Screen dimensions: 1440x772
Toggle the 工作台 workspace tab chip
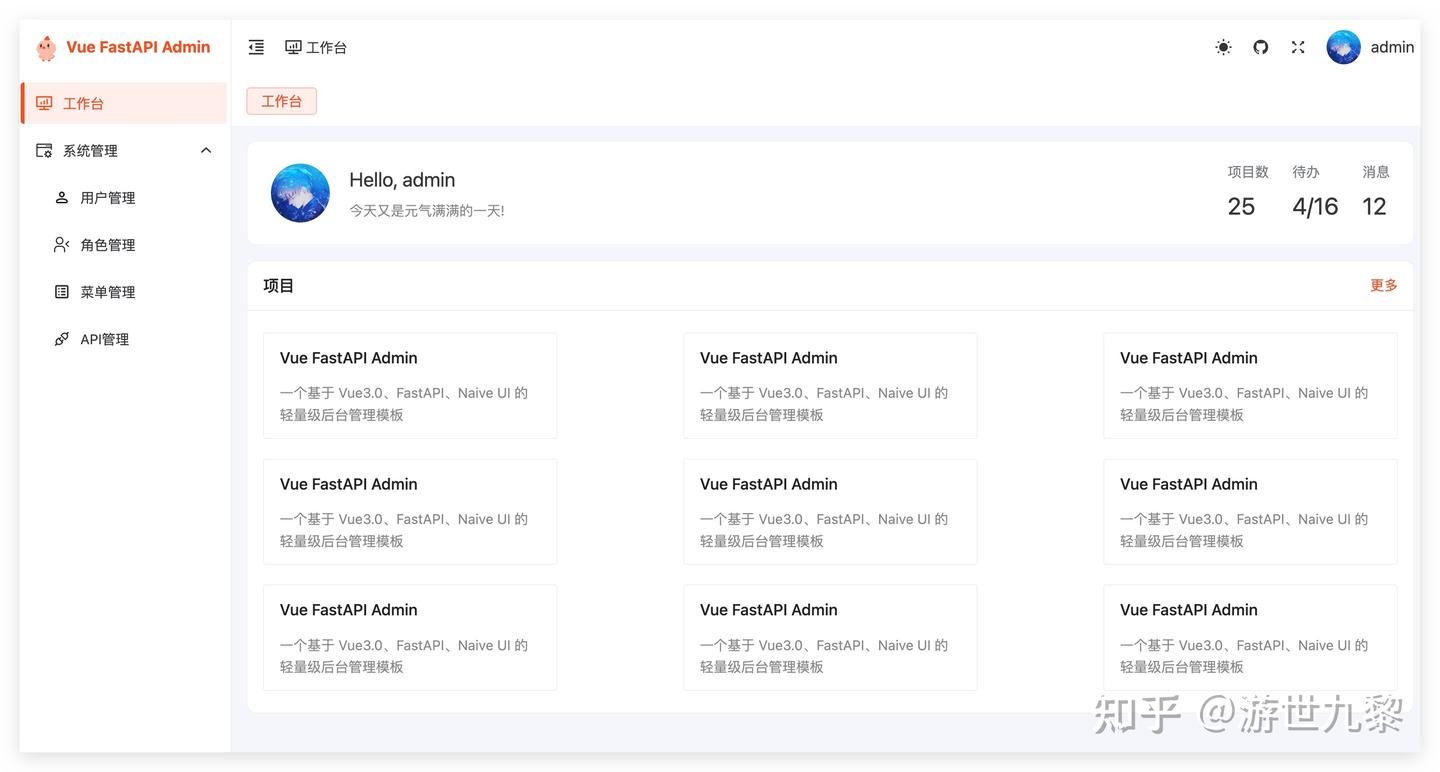coord(281,101)
